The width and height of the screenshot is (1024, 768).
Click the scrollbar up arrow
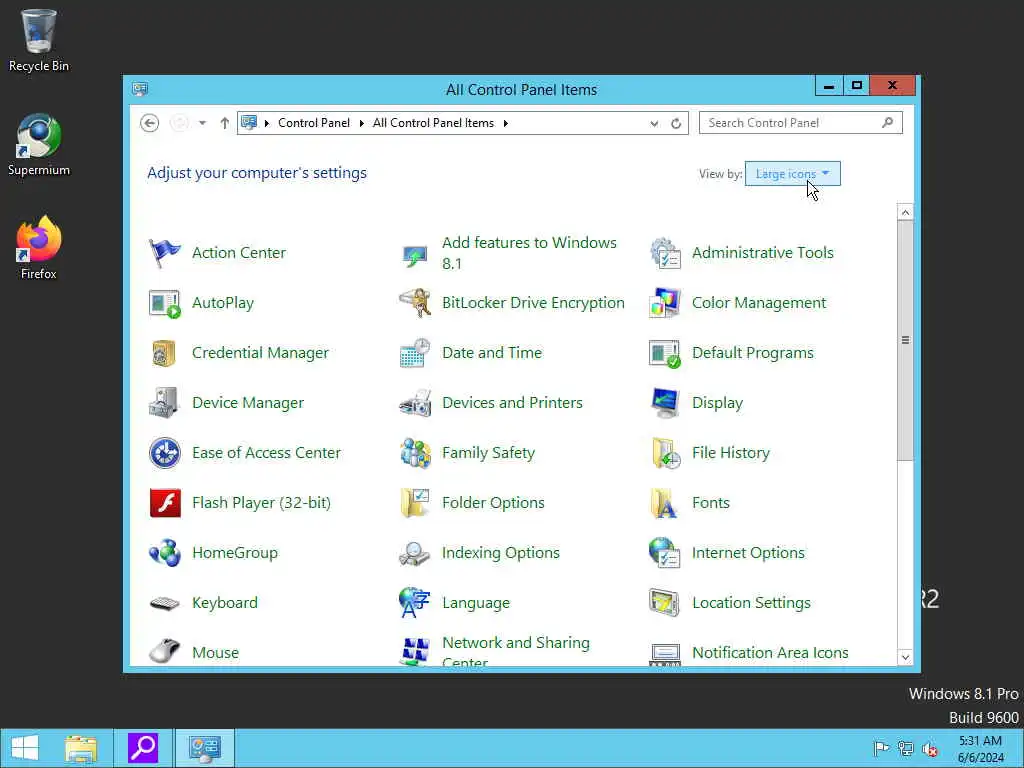point(905,212)
